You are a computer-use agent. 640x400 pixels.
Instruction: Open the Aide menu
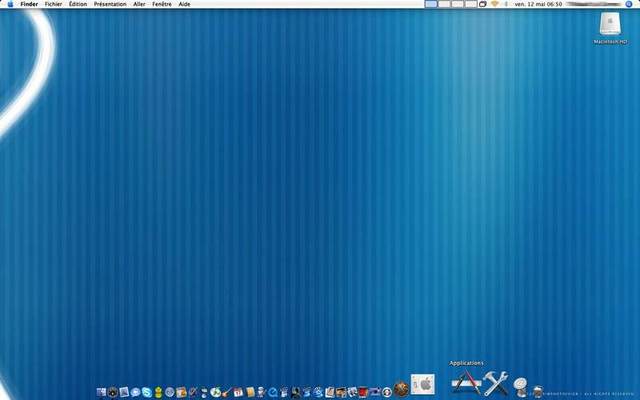(x=184, y=4)
